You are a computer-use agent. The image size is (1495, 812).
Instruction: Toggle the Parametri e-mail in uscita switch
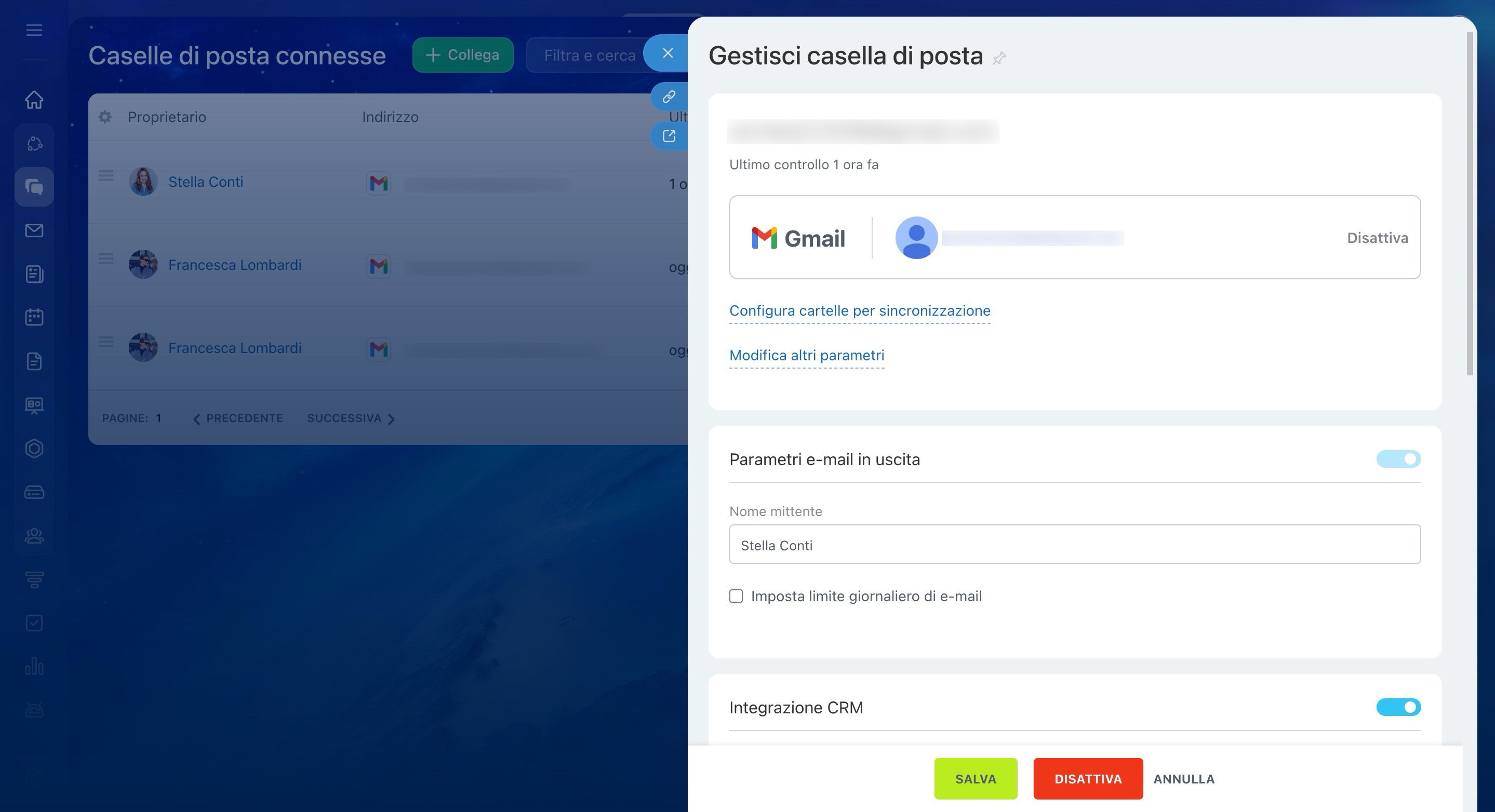coord(1398,459)
